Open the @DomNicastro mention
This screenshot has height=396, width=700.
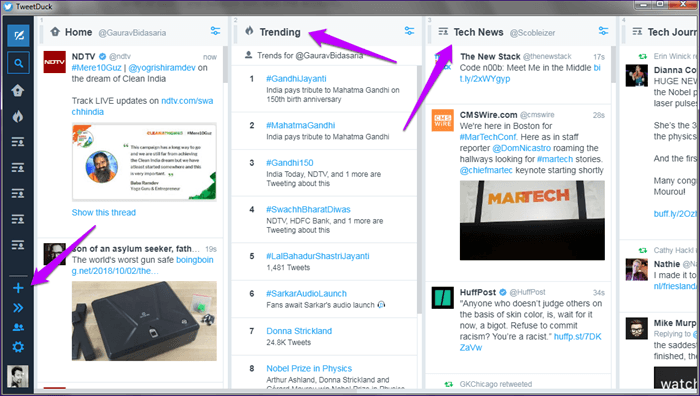point(521,148)
